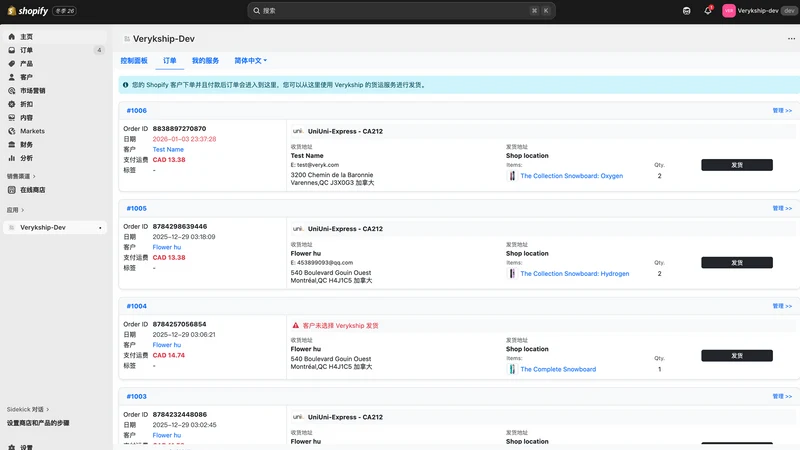Open the Verykship-dev account avatar
Viewport: 800px width, 450px height.
tap(729, 11)
